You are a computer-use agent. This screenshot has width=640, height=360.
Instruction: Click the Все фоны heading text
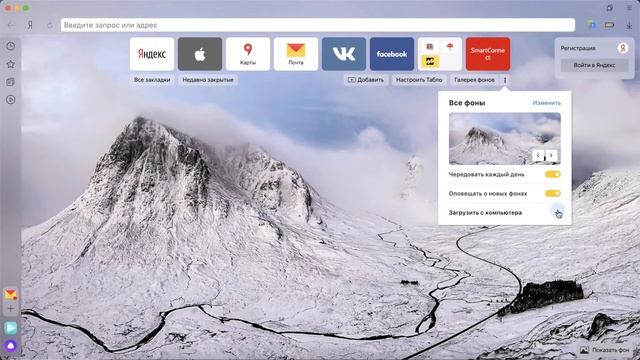click(x=467, y=103)
